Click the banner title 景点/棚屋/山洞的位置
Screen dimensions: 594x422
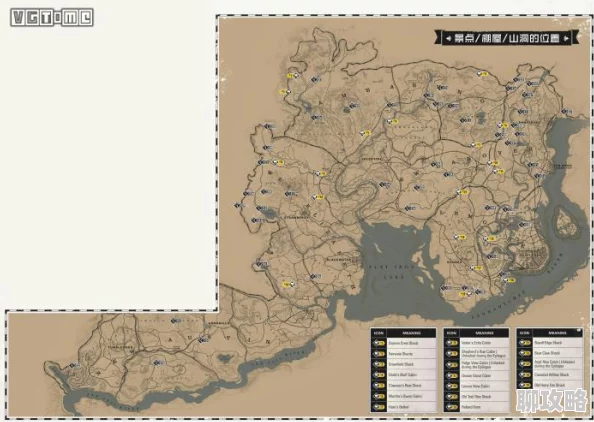tap(506, 38)
